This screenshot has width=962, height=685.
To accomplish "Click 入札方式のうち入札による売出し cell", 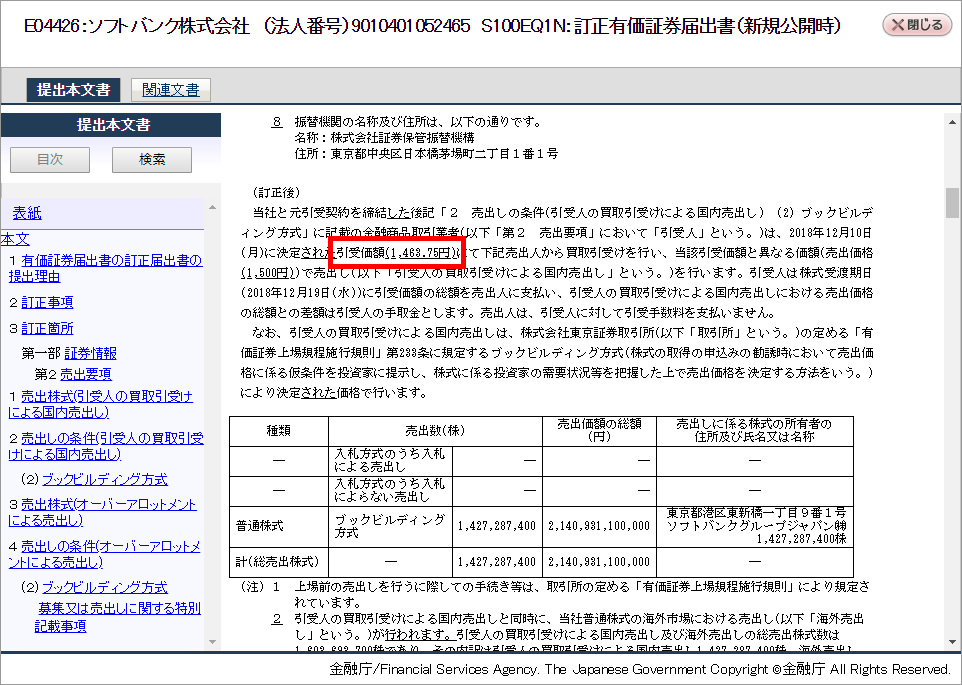I will point(390,461).
